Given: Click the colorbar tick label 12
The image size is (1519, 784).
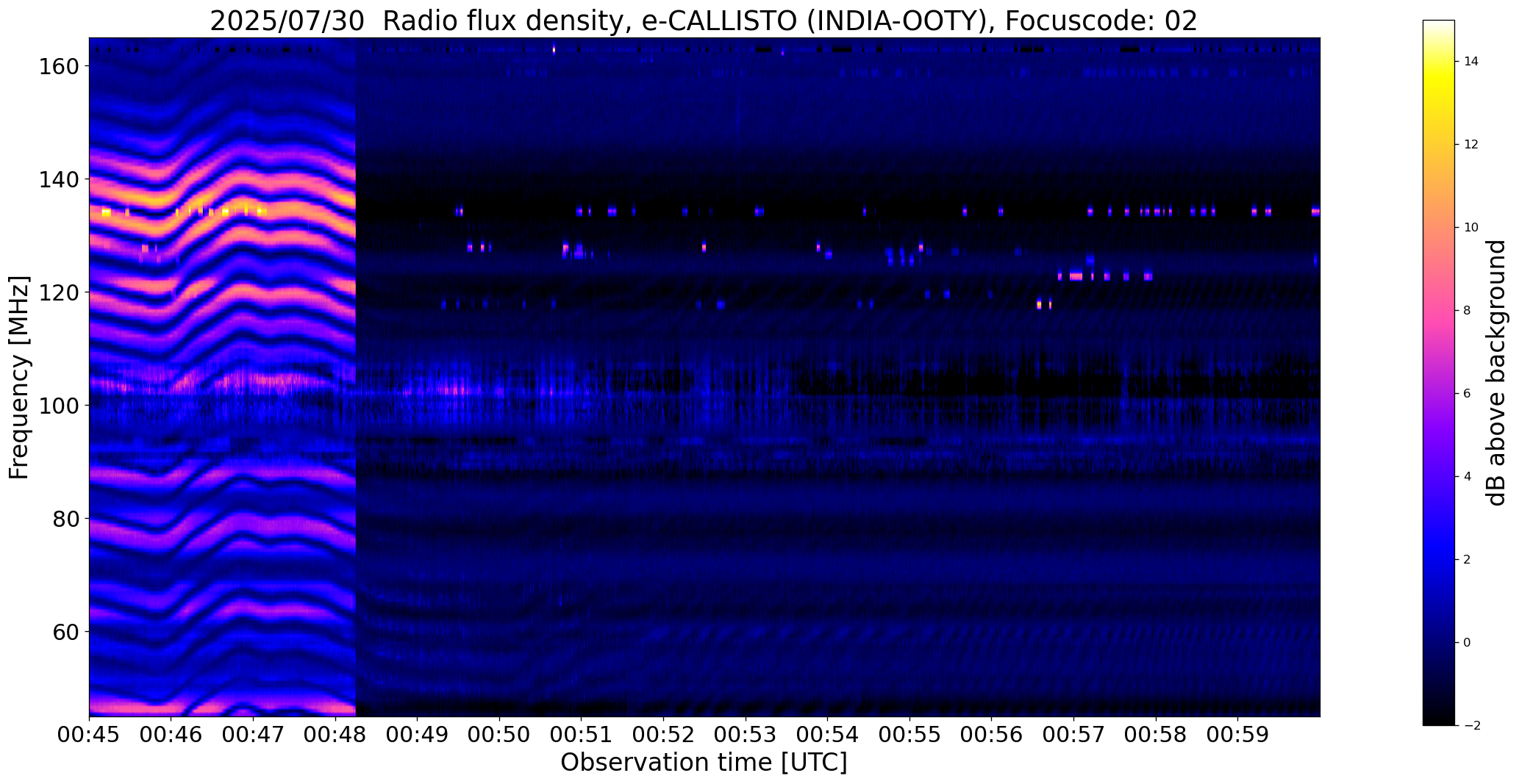Looking at the screenshot, I should coord(1471,145).
